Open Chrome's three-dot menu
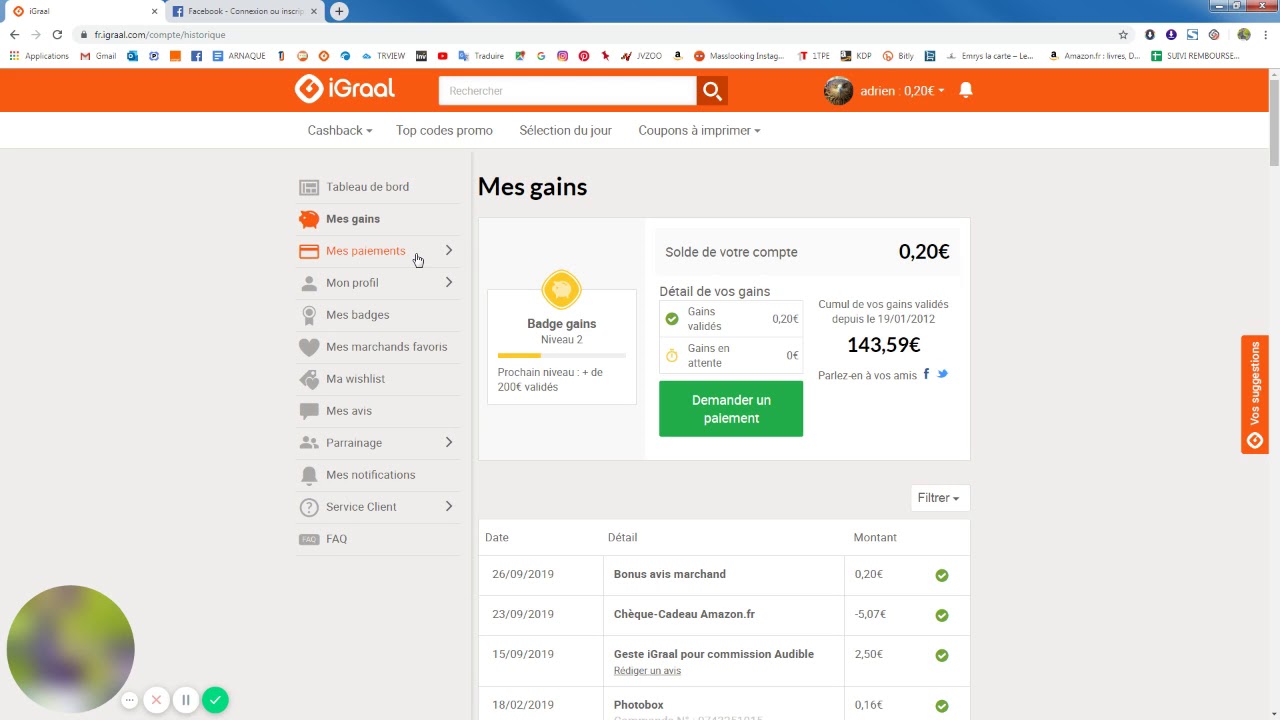 pos(1265,34)
